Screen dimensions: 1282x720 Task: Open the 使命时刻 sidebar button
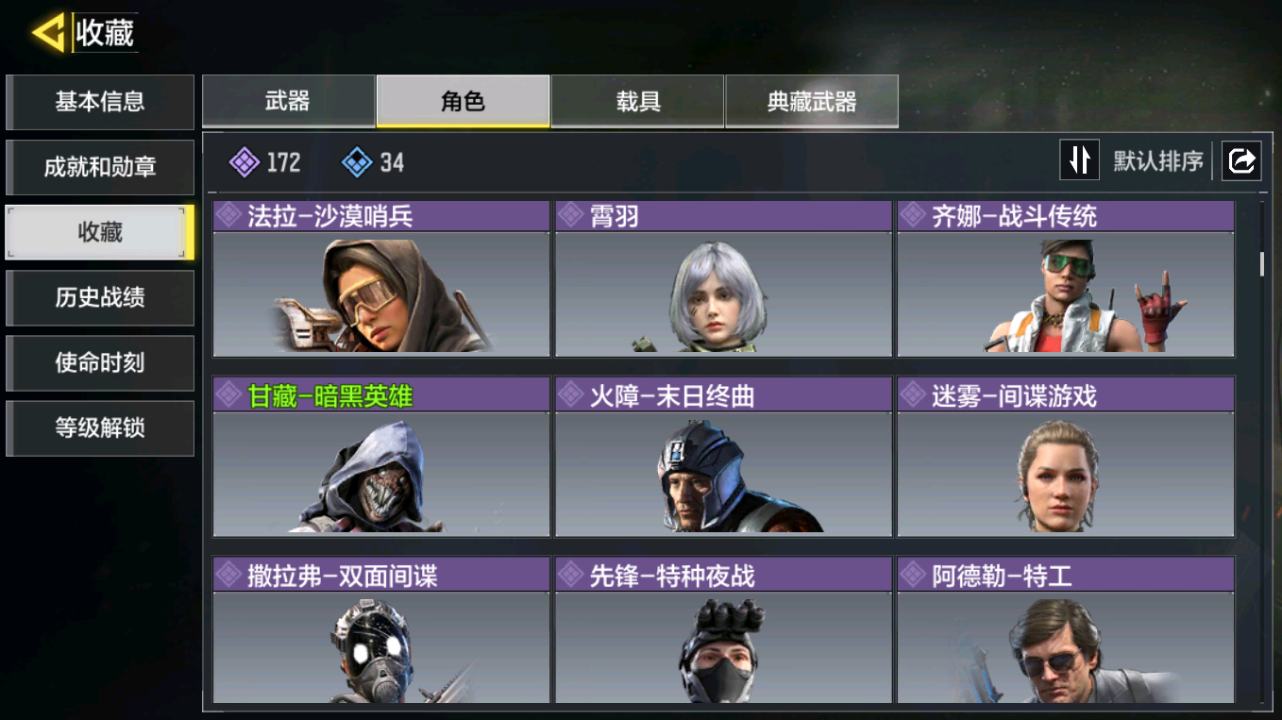point(99,363)
